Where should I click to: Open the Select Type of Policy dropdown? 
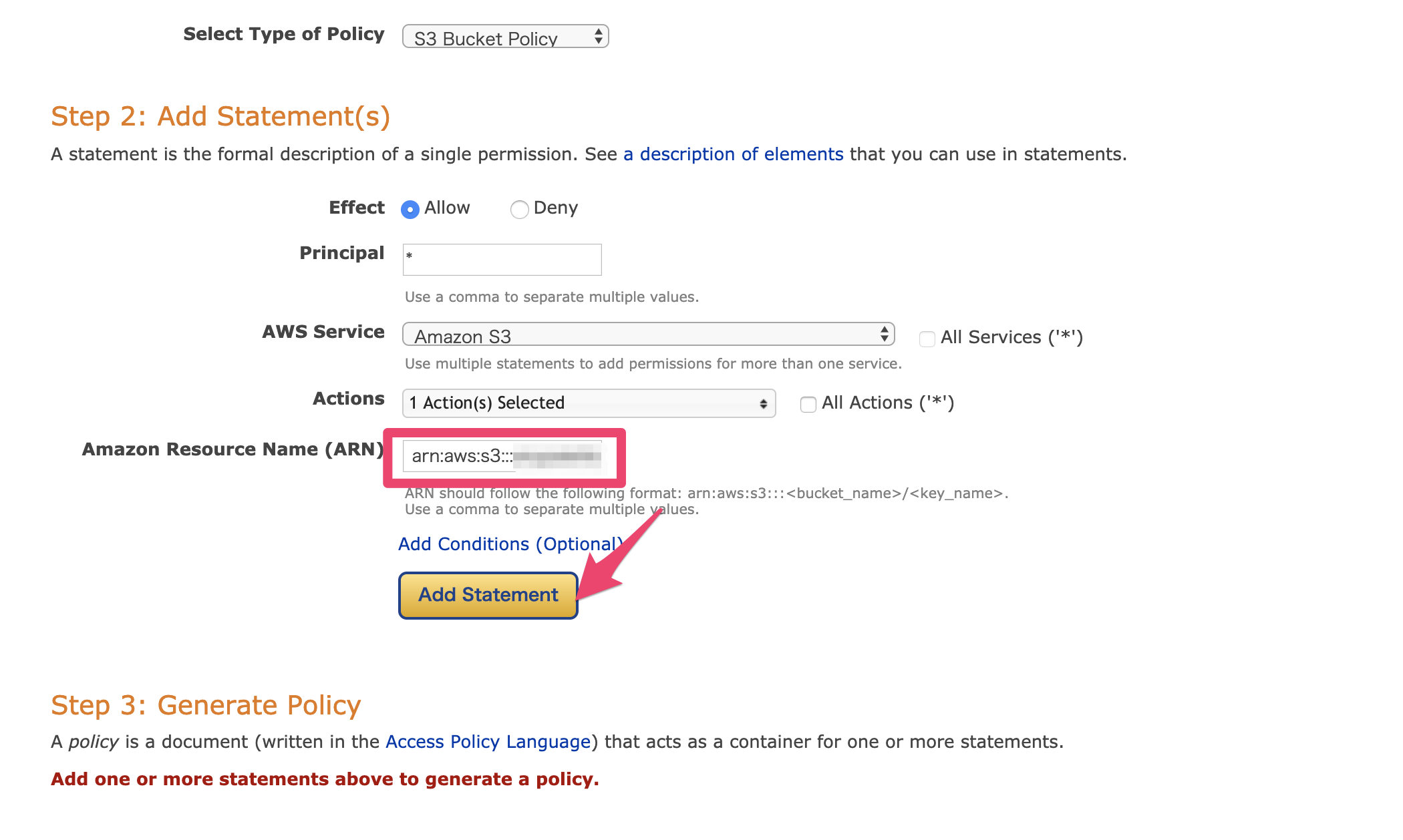504,37
